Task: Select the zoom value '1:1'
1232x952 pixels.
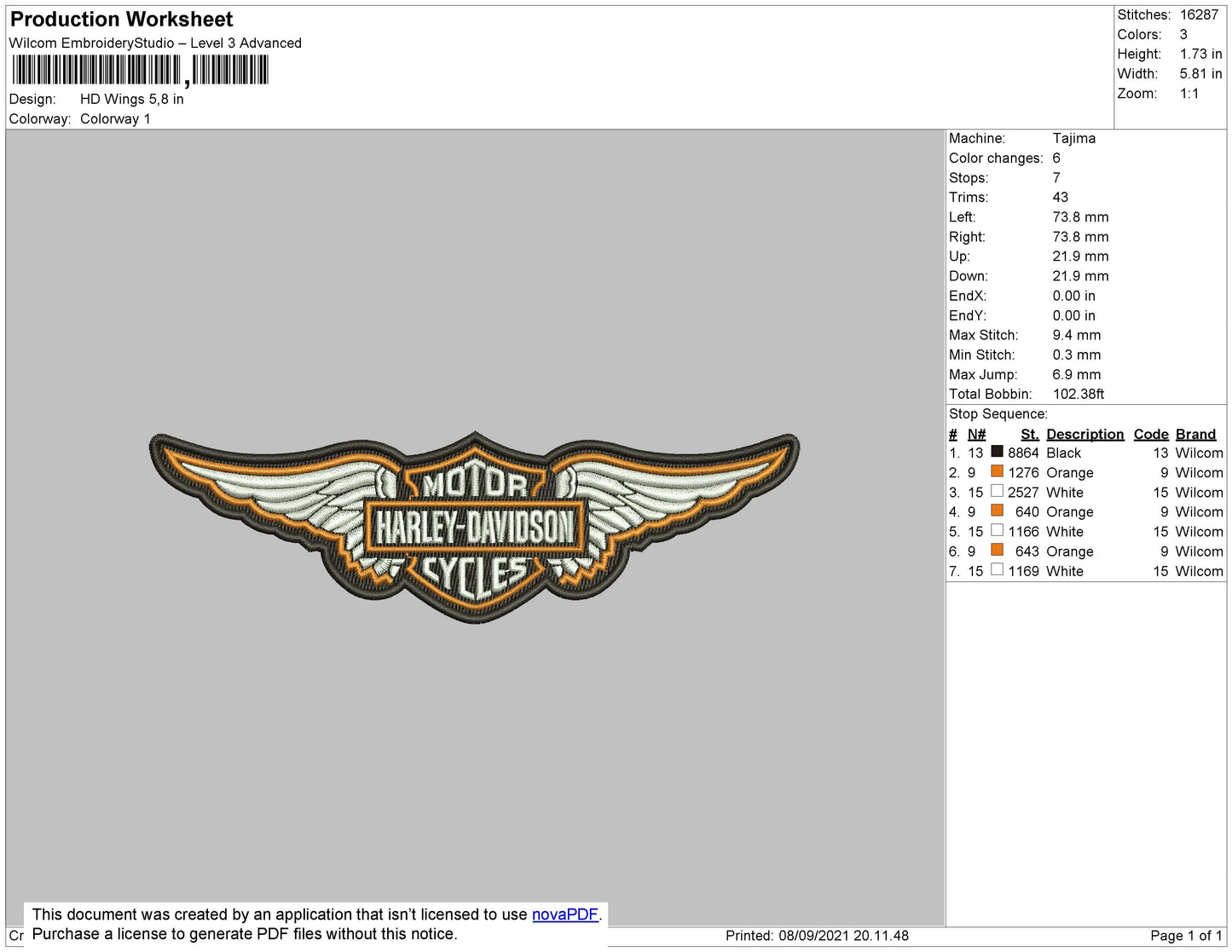Action: pyautogui.click(x=1189, y=94)
